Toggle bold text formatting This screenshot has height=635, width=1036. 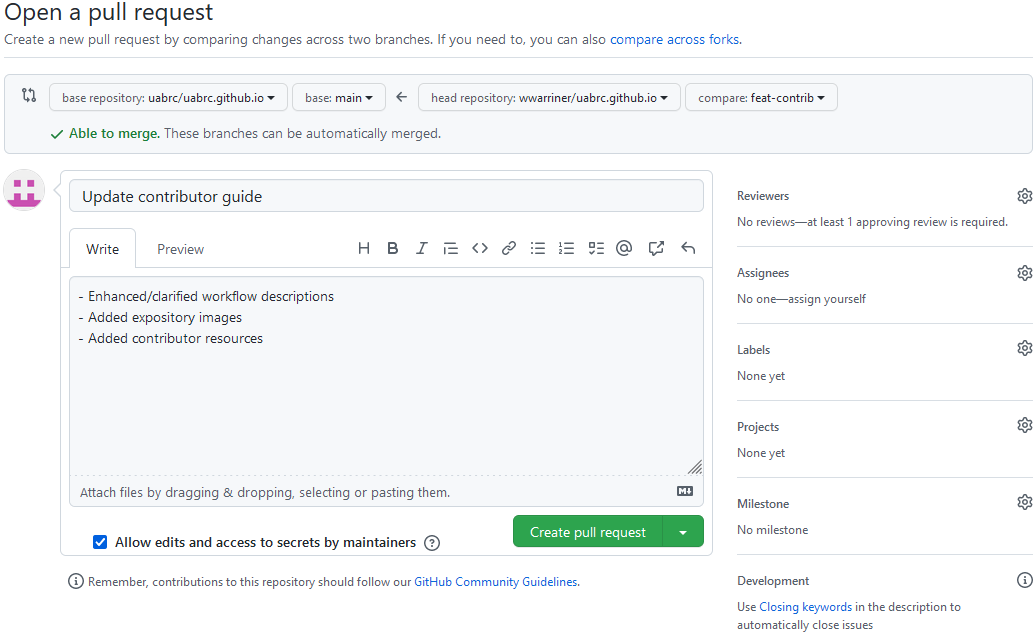393,249
